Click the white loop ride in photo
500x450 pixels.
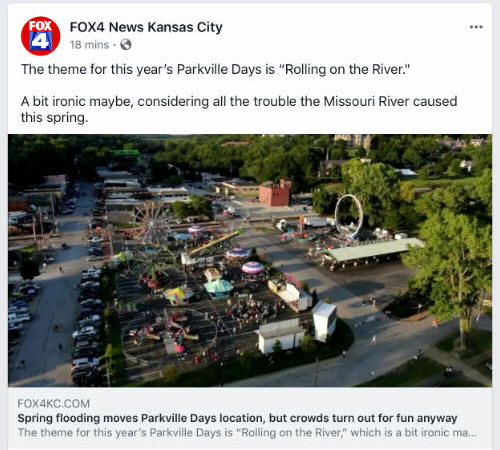click(349, 216)
